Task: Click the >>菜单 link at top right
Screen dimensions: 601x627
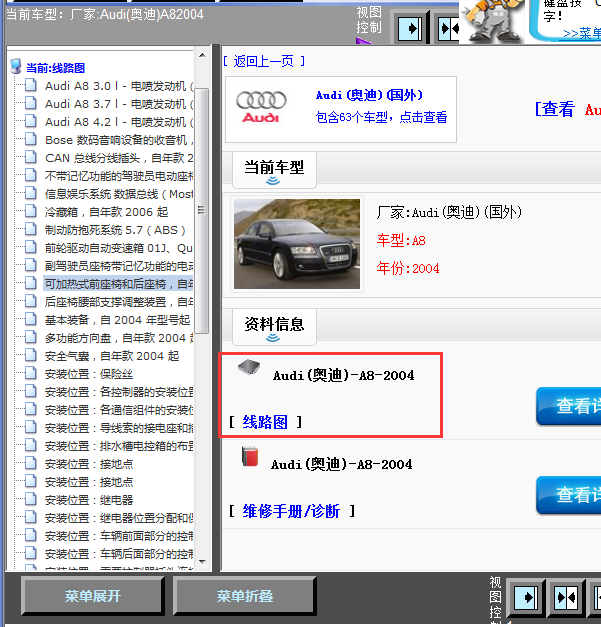Action: pos(581,34)
